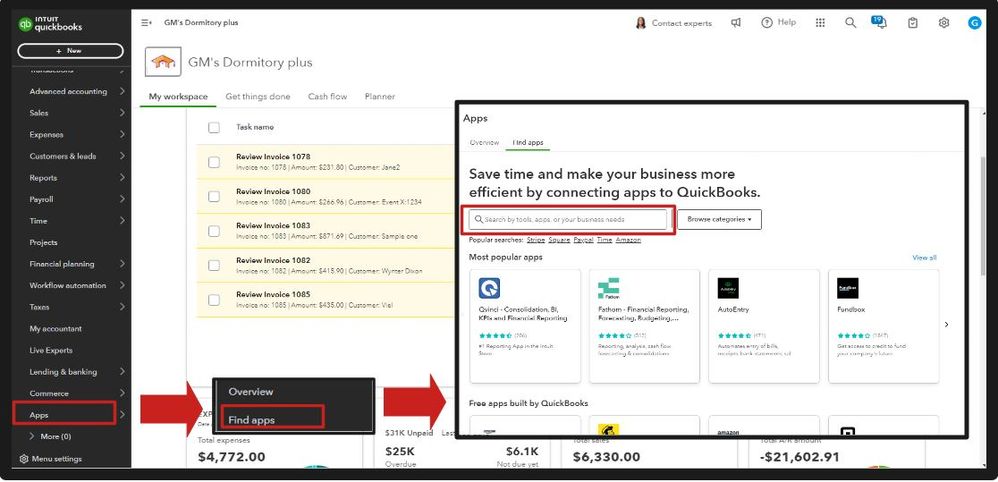Open My accountant in sidebar

pyautogui.click(x=55, y=329)
